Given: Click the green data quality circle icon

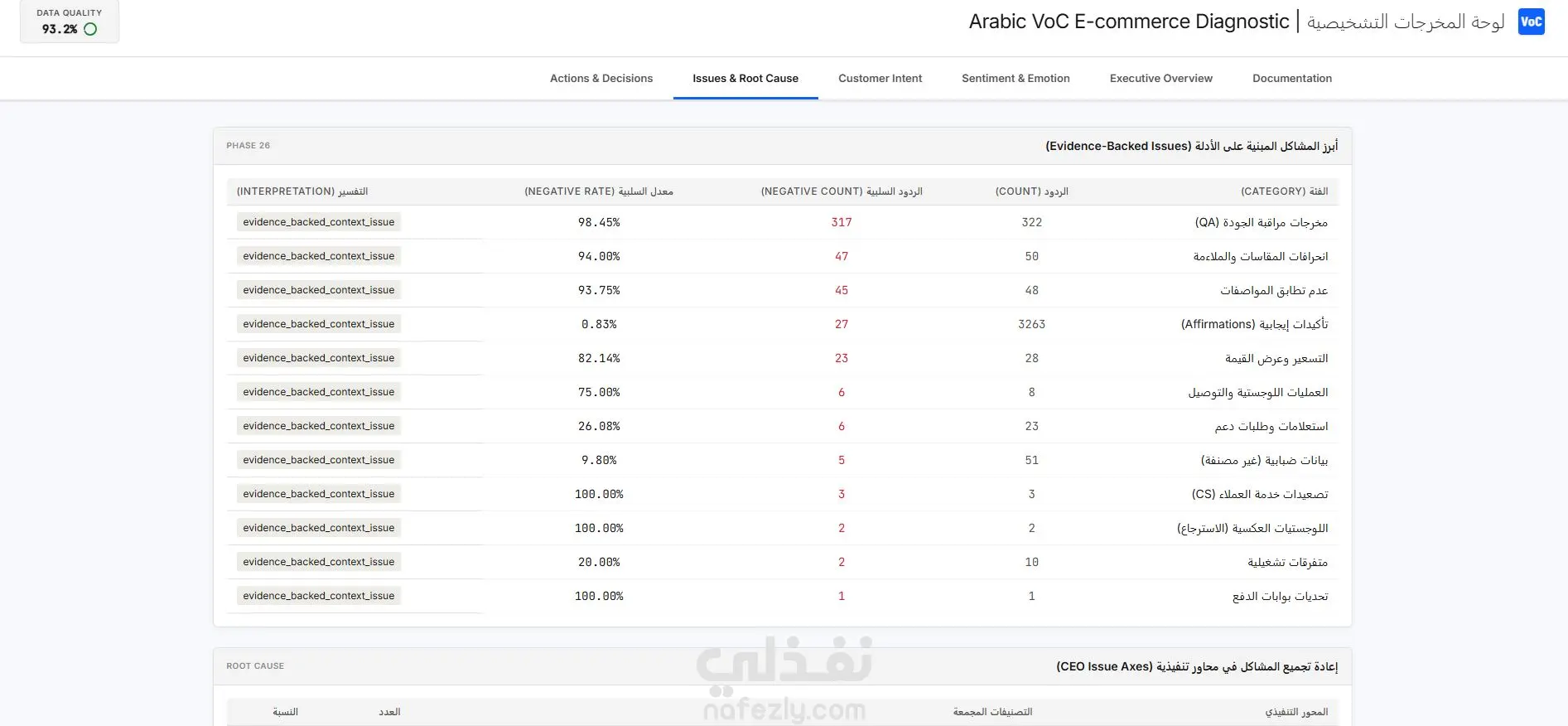Looking at the screenshot, I should tap(90, 29).
